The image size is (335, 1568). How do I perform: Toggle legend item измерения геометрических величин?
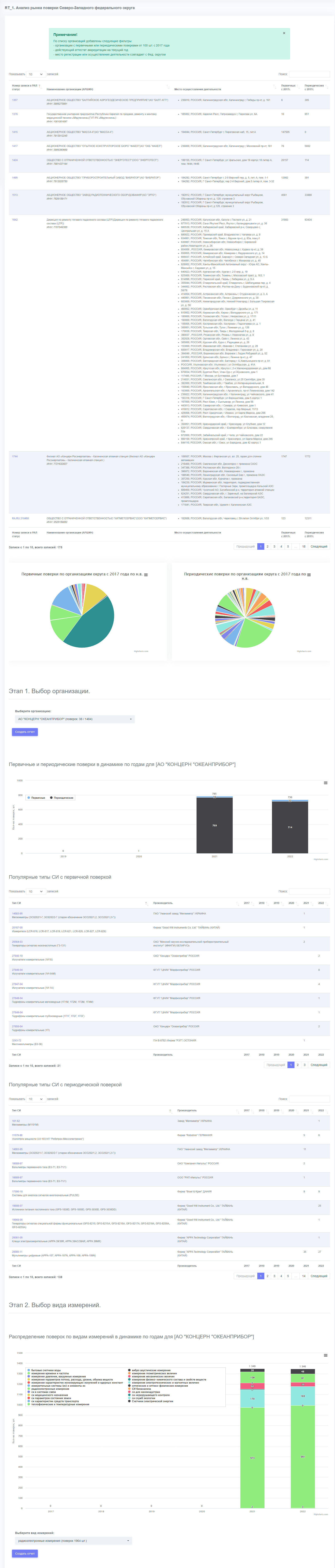pos(153,1373)
